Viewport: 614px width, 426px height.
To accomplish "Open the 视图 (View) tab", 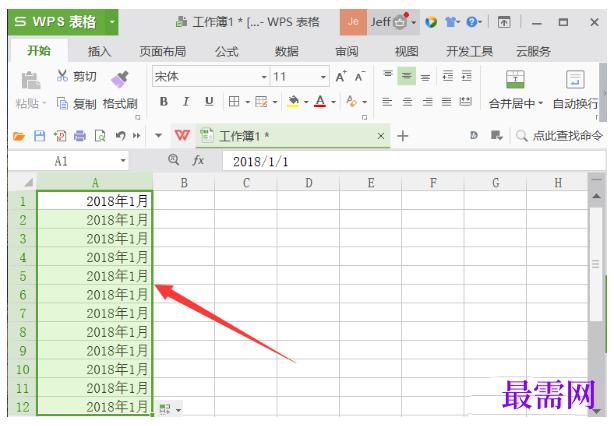I will [x=406, y=51].
